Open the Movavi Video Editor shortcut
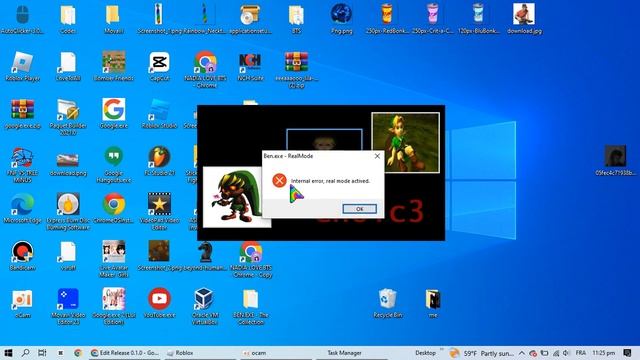Viewport: 640px width, 360px height. 68,307
